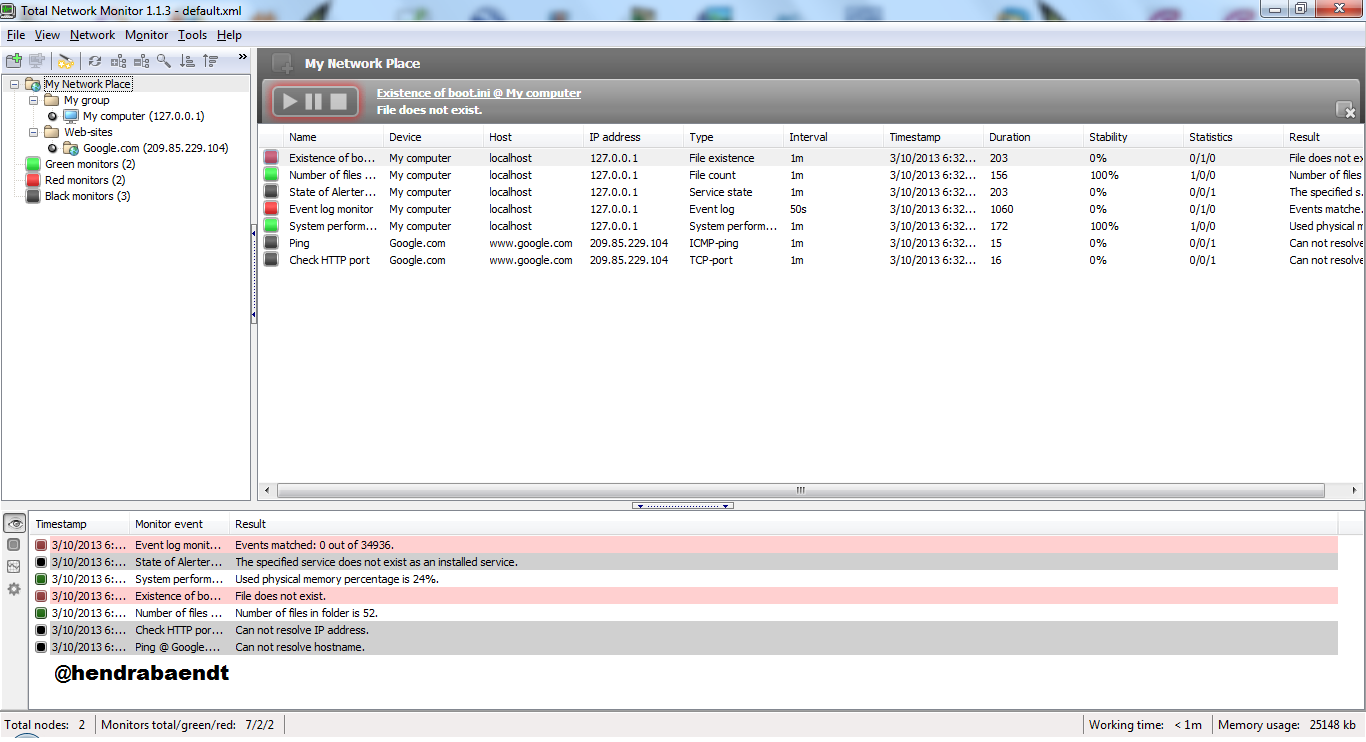Expand all nodes with the plus-tree icon
The height and width of the screenshot is (742, 1366).
coord(118,61)
